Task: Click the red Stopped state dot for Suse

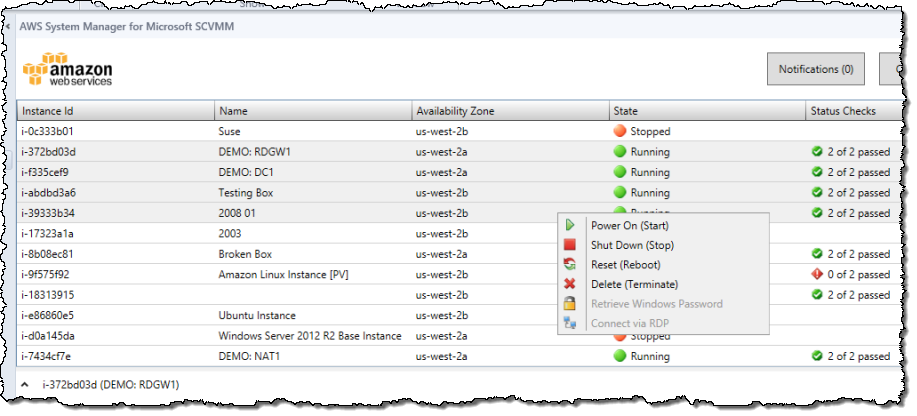Action: (x=620, y=131)
